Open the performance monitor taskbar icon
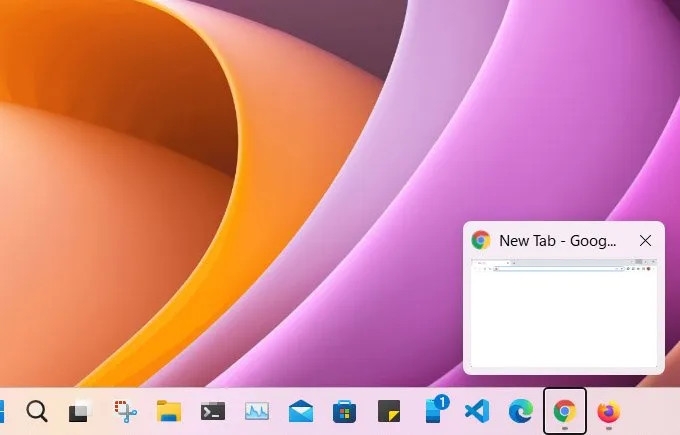 tap(257, 411)
